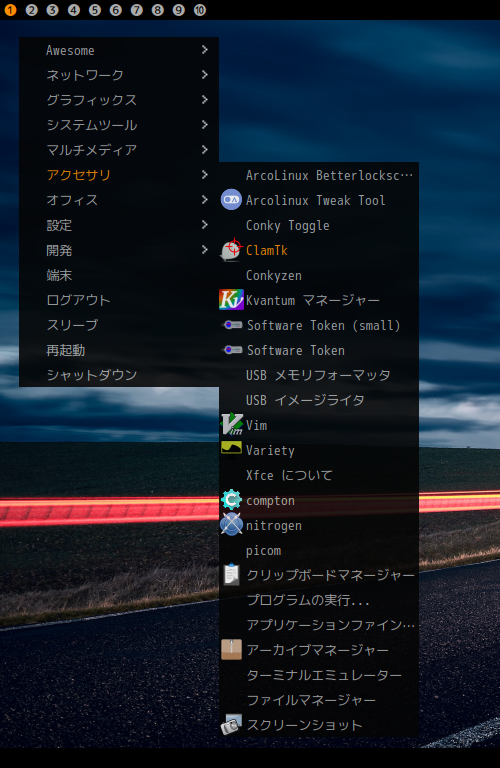Expand the オフィス submenu arrow
The width and height of the screenshot is (500, 768).
click(205, 199)
